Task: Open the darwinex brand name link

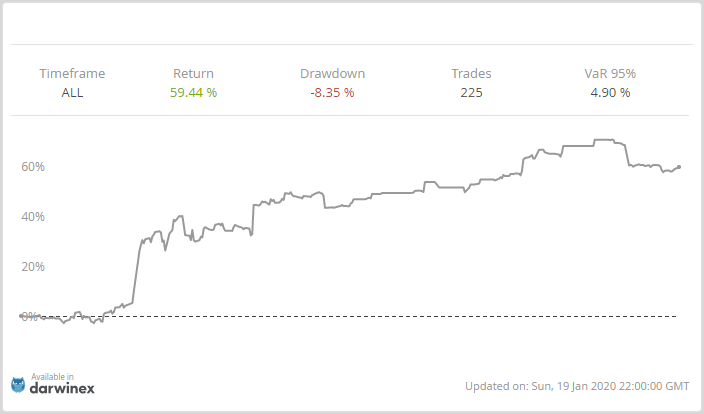Action: pos(60,387)
